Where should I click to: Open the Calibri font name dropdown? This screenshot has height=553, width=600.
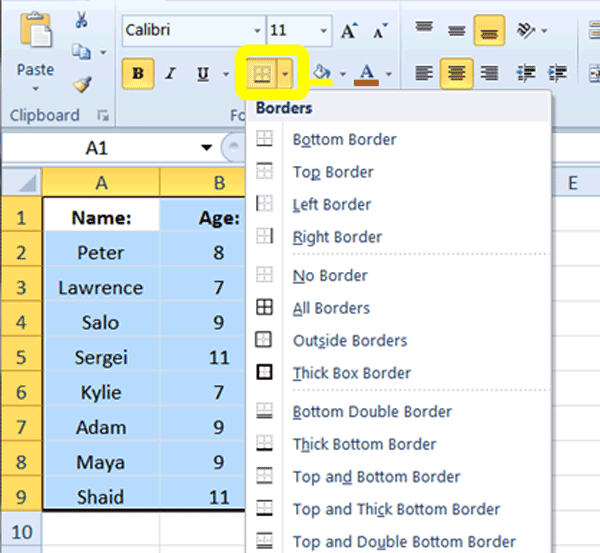click(x=257, y=31)
